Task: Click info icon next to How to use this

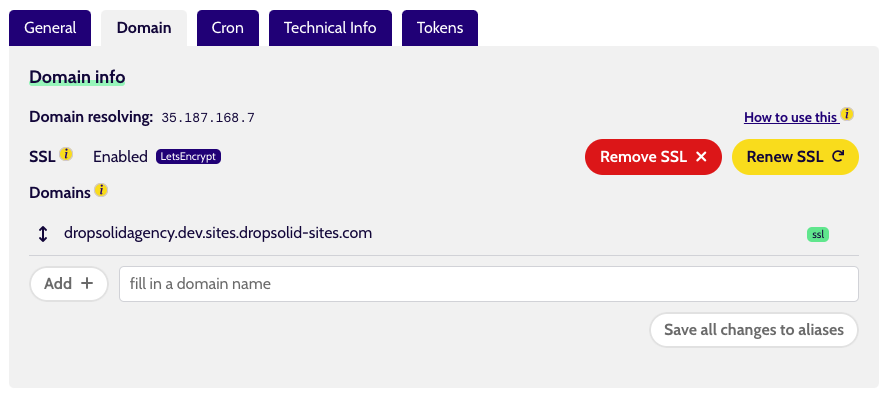Action: (847, 114)
